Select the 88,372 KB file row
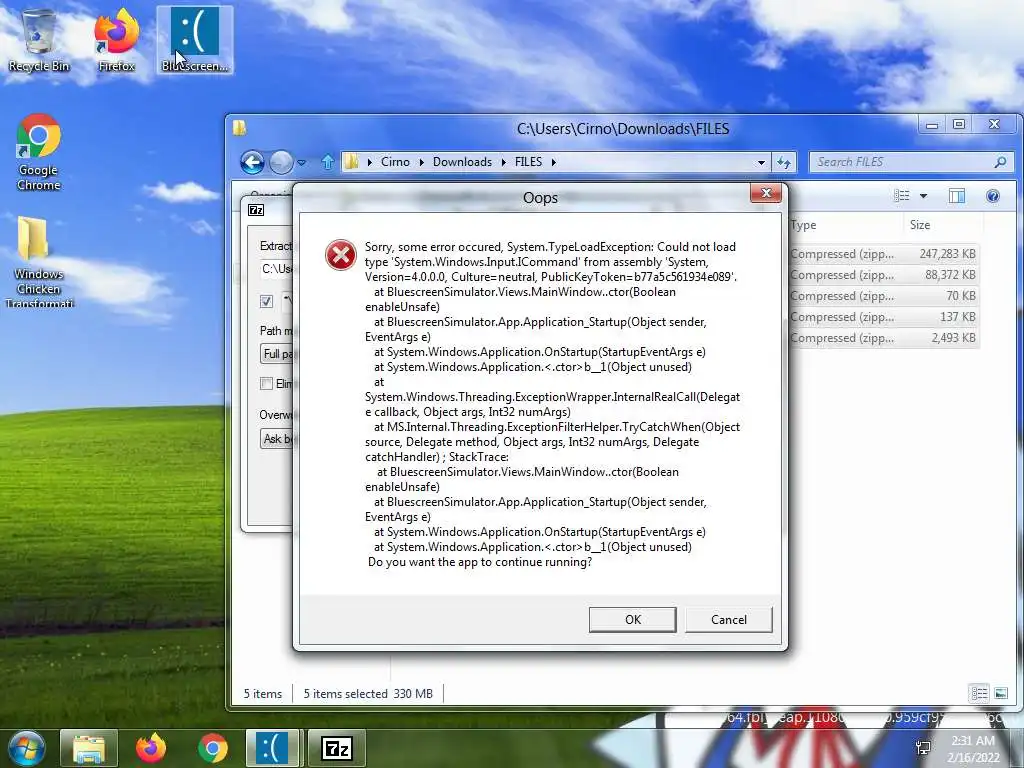Image resolution: width=1024 pixels, height=768 pixels. pyautogui.click(x=883, y=275)
